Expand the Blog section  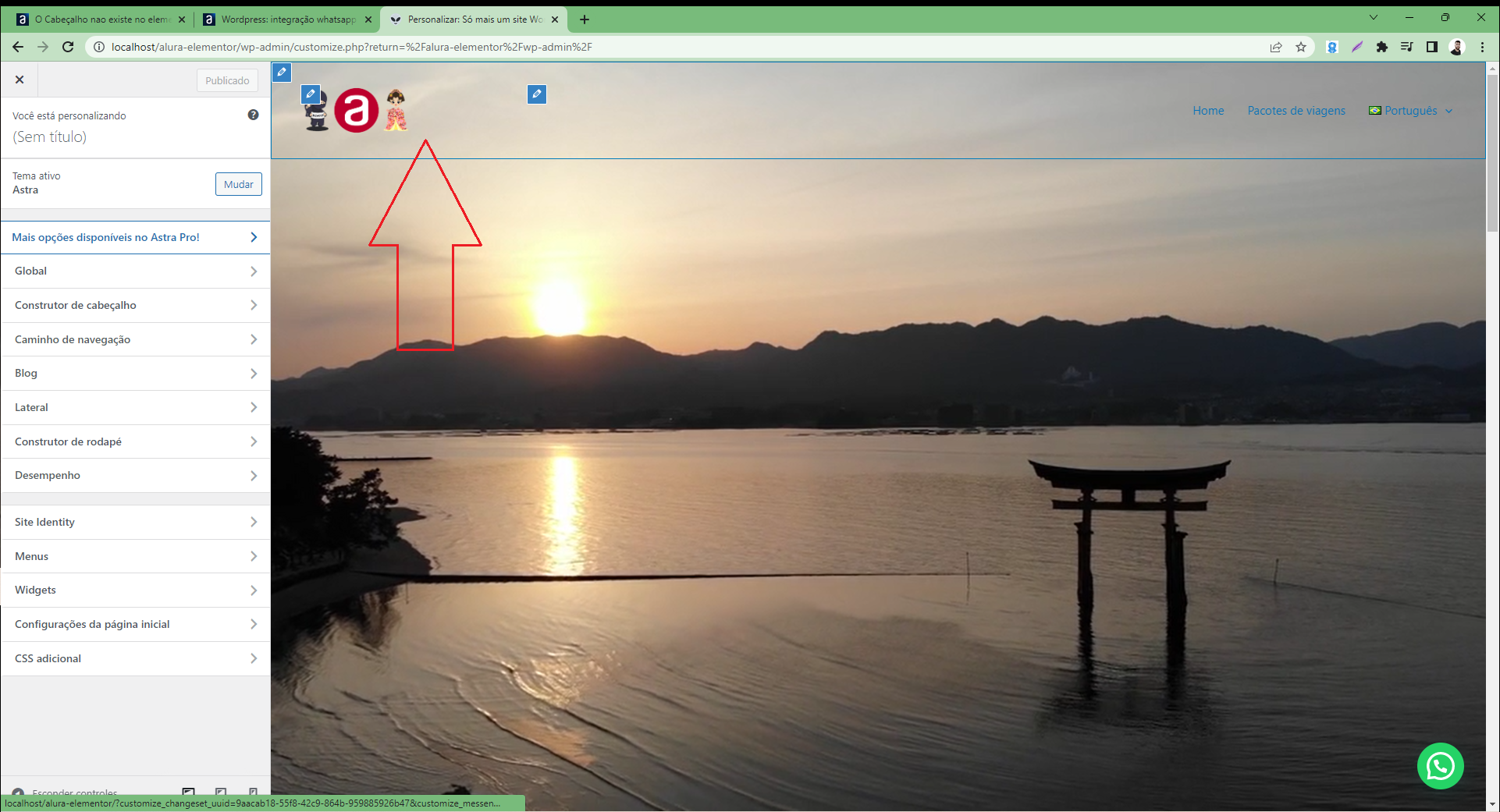(x=136, y=373)
